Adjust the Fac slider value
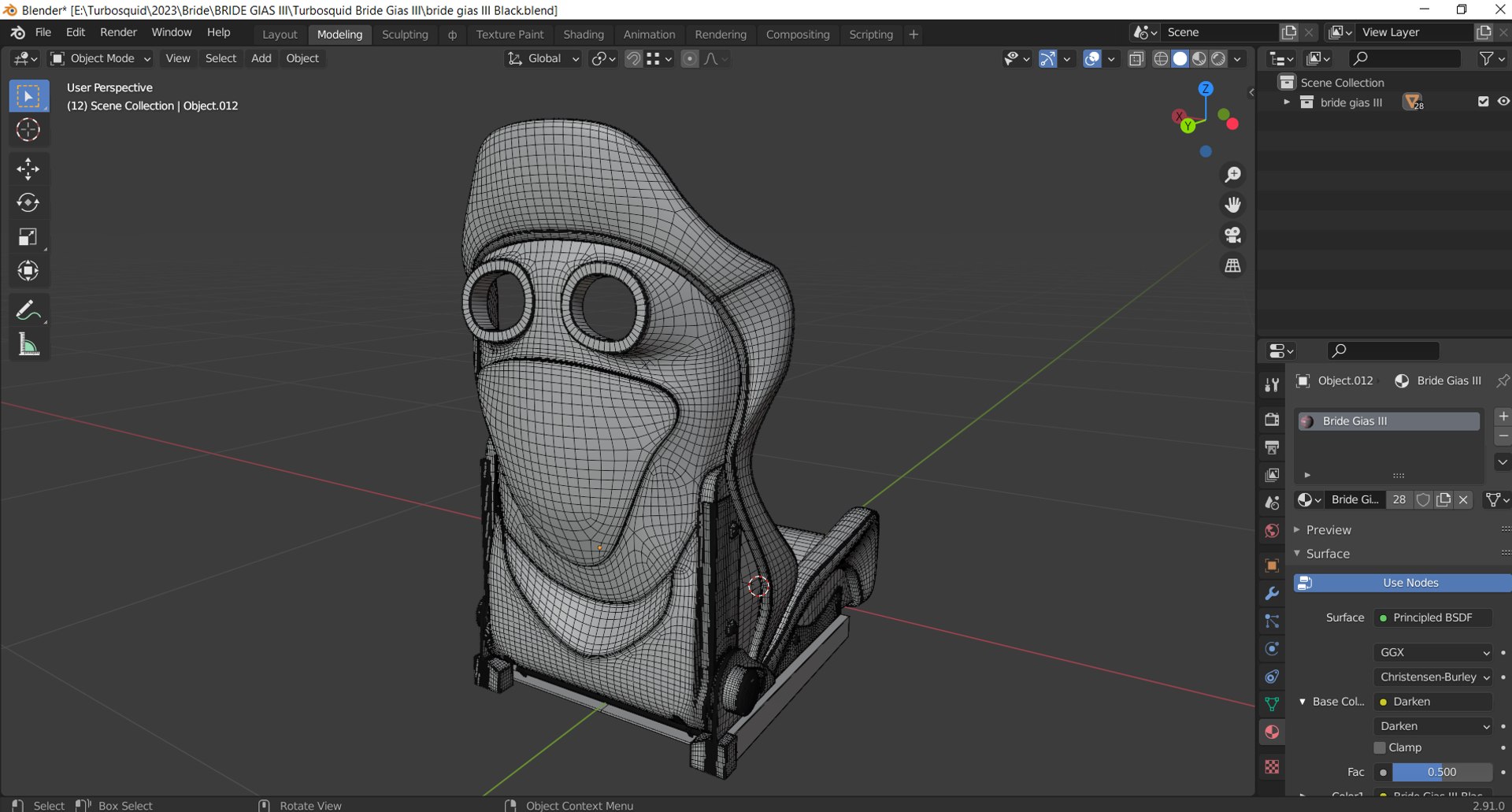The image size is (1512, 812). point(1441,772)
